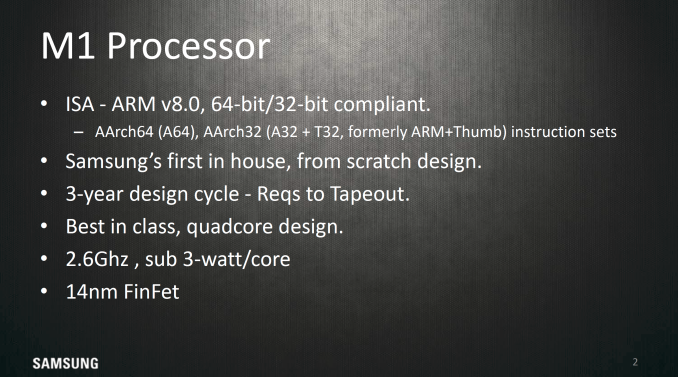The image size is (678, 377).
Task: Click the word Processor in the title
Action: tap(189, 46)
